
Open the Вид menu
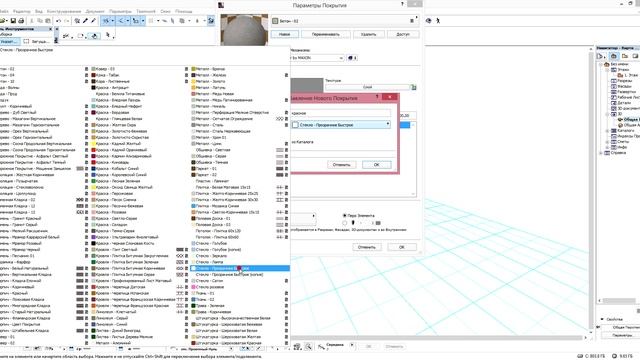39,11
